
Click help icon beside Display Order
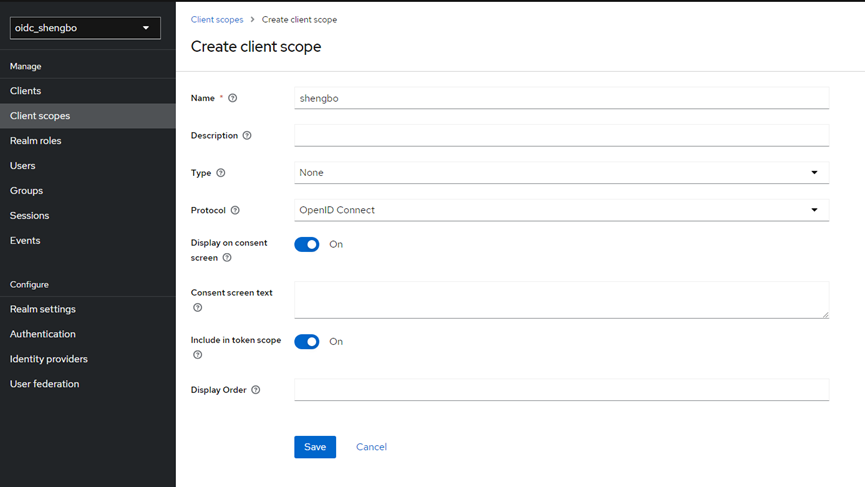[x=256, y=390]
